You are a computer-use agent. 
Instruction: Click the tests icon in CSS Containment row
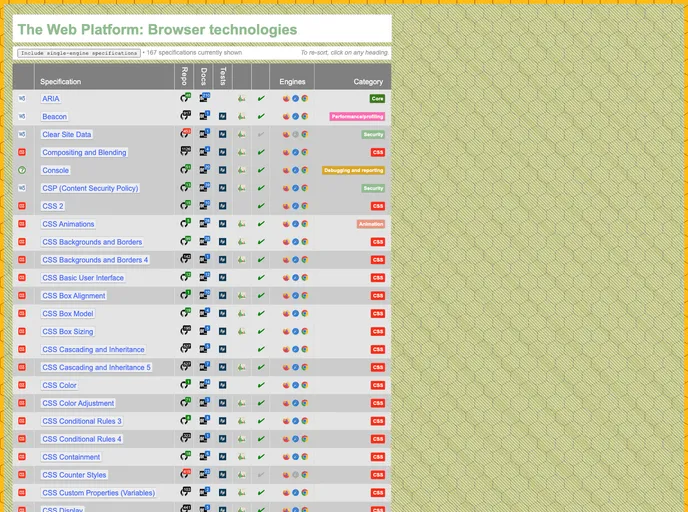(222, 457)
